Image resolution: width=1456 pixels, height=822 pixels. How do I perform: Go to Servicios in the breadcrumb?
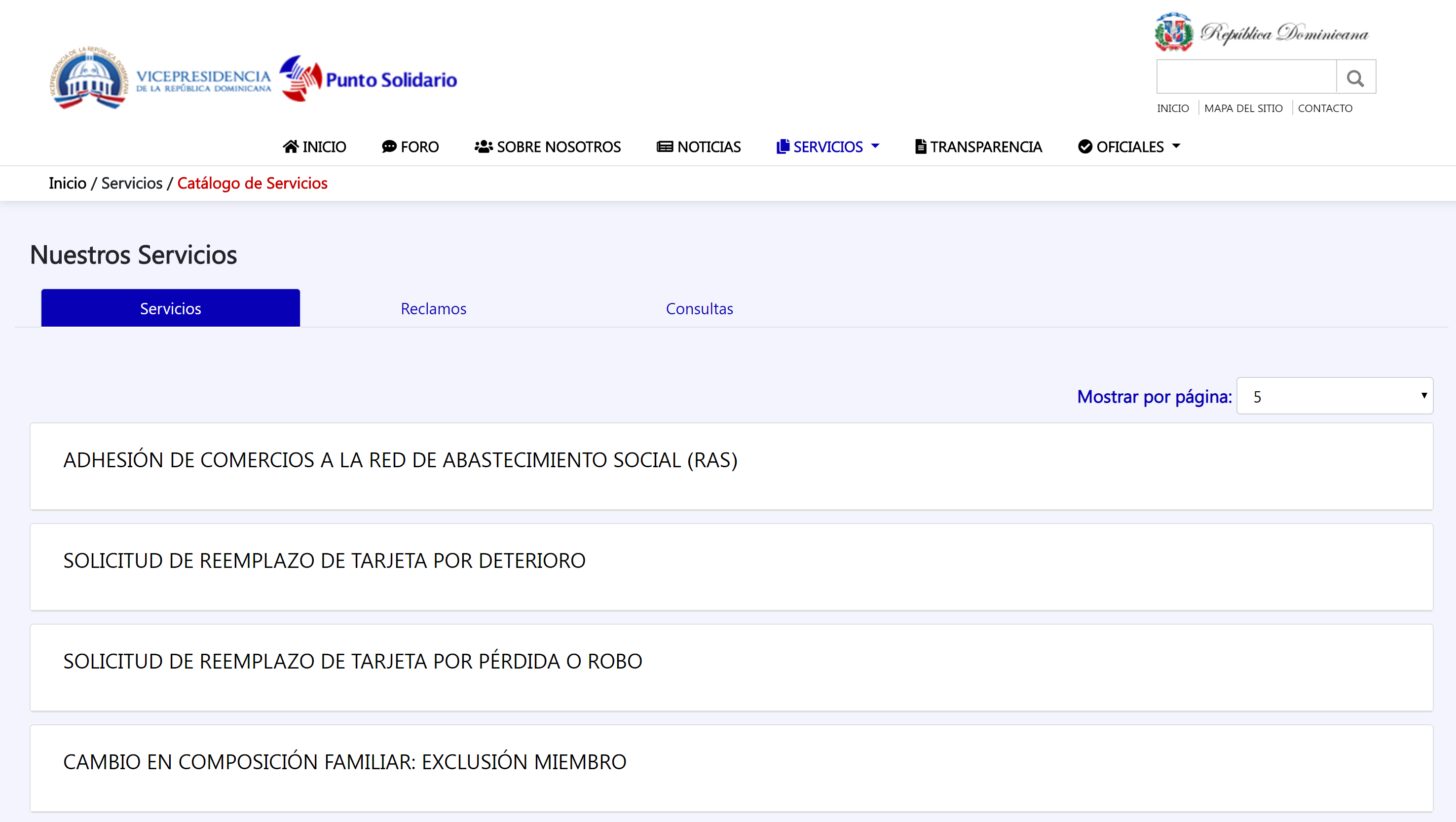point(132,183)
